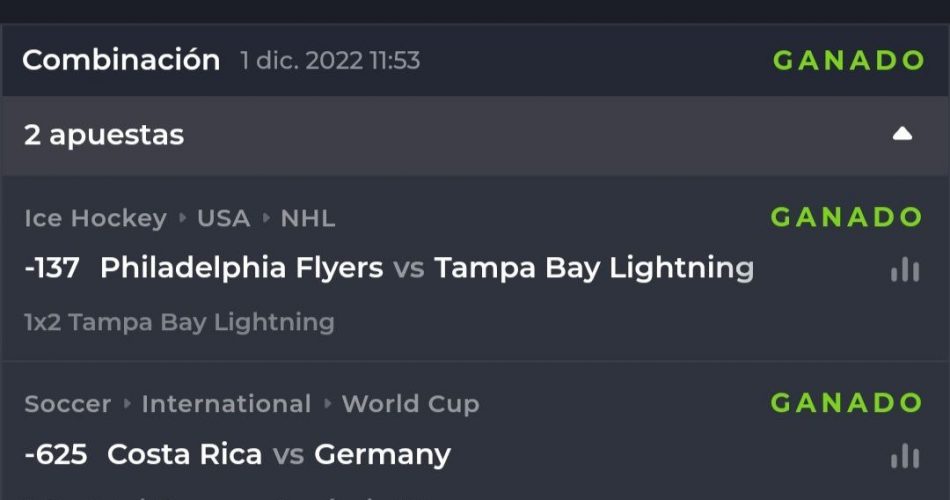Click the top GANADO status label
Viewport: 950px width, 500px height.
point(849,60)
